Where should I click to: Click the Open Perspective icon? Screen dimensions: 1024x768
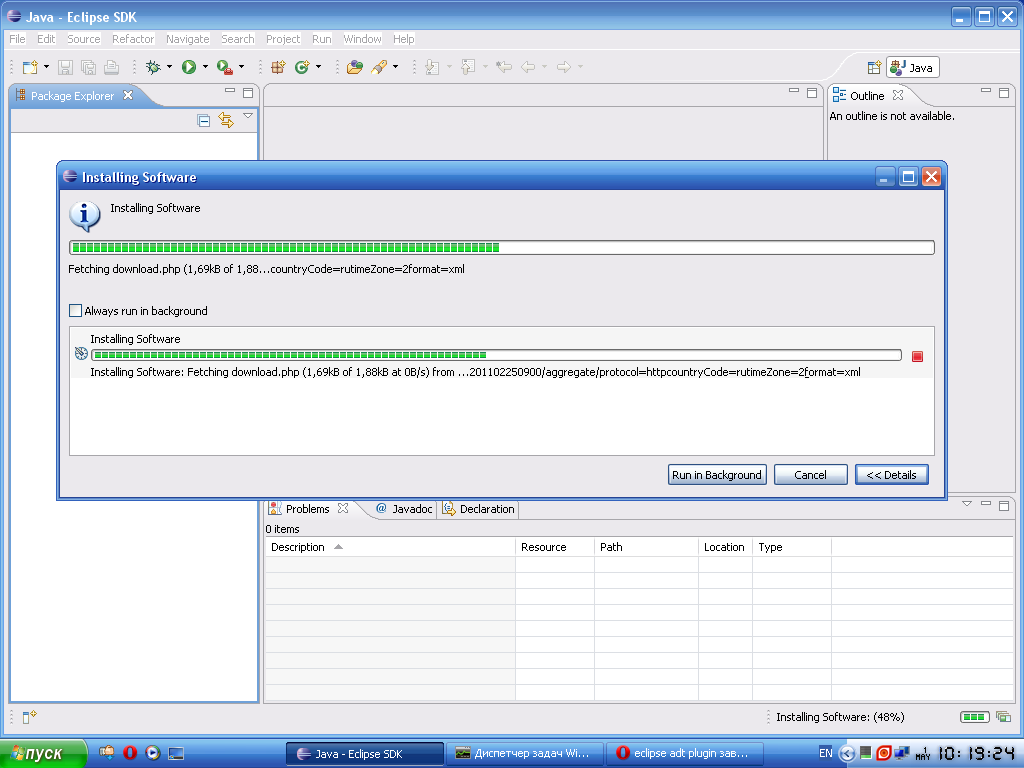(874, 68)
